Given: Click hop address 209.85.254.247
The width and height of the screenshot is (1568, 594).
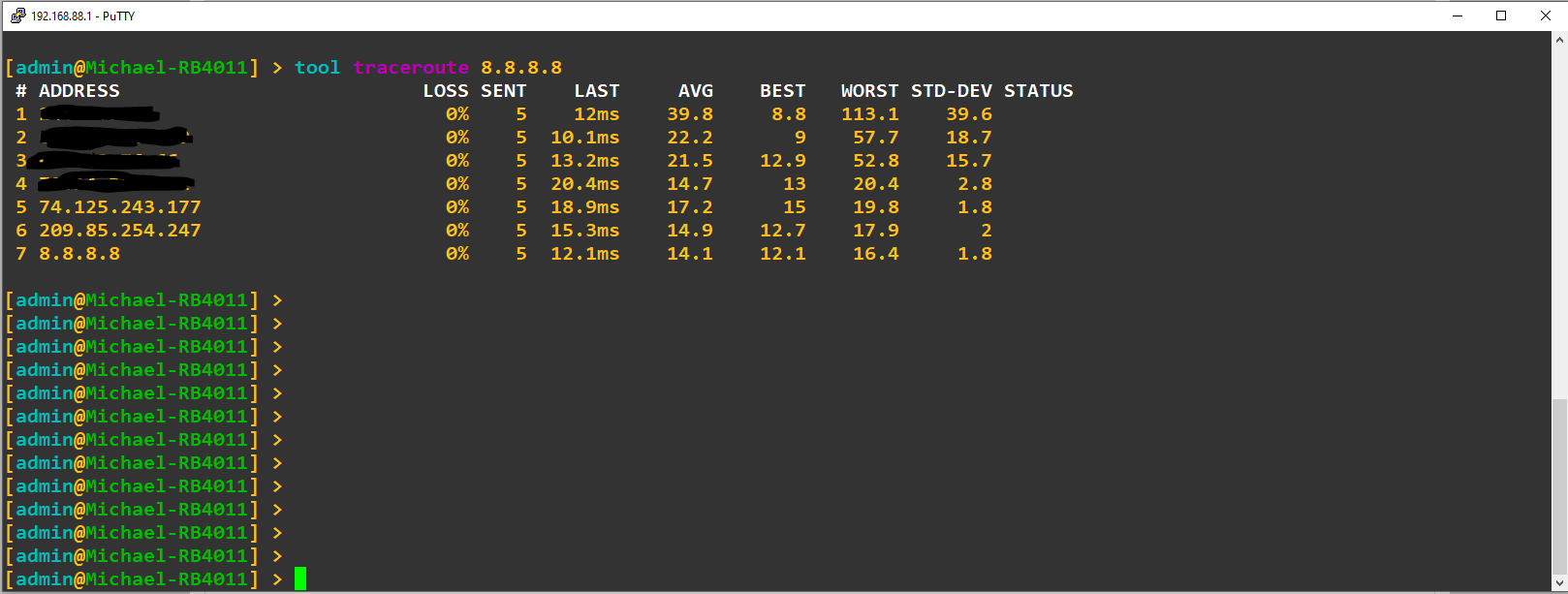Looking at the screenshot, I should pos(120,231).
